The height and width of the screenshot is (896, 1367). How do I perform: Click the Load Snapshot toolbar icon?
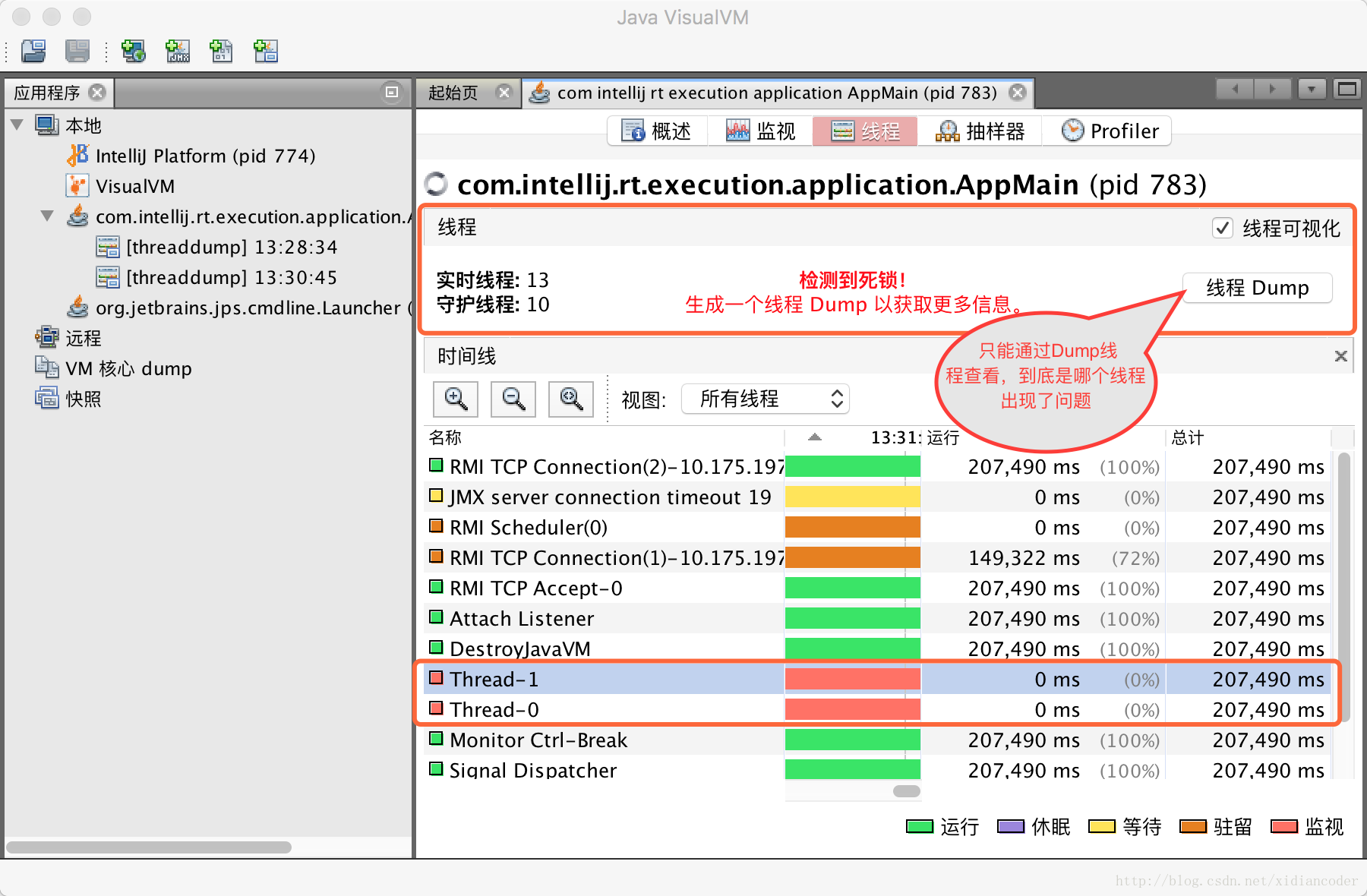[x=33, y=51]
